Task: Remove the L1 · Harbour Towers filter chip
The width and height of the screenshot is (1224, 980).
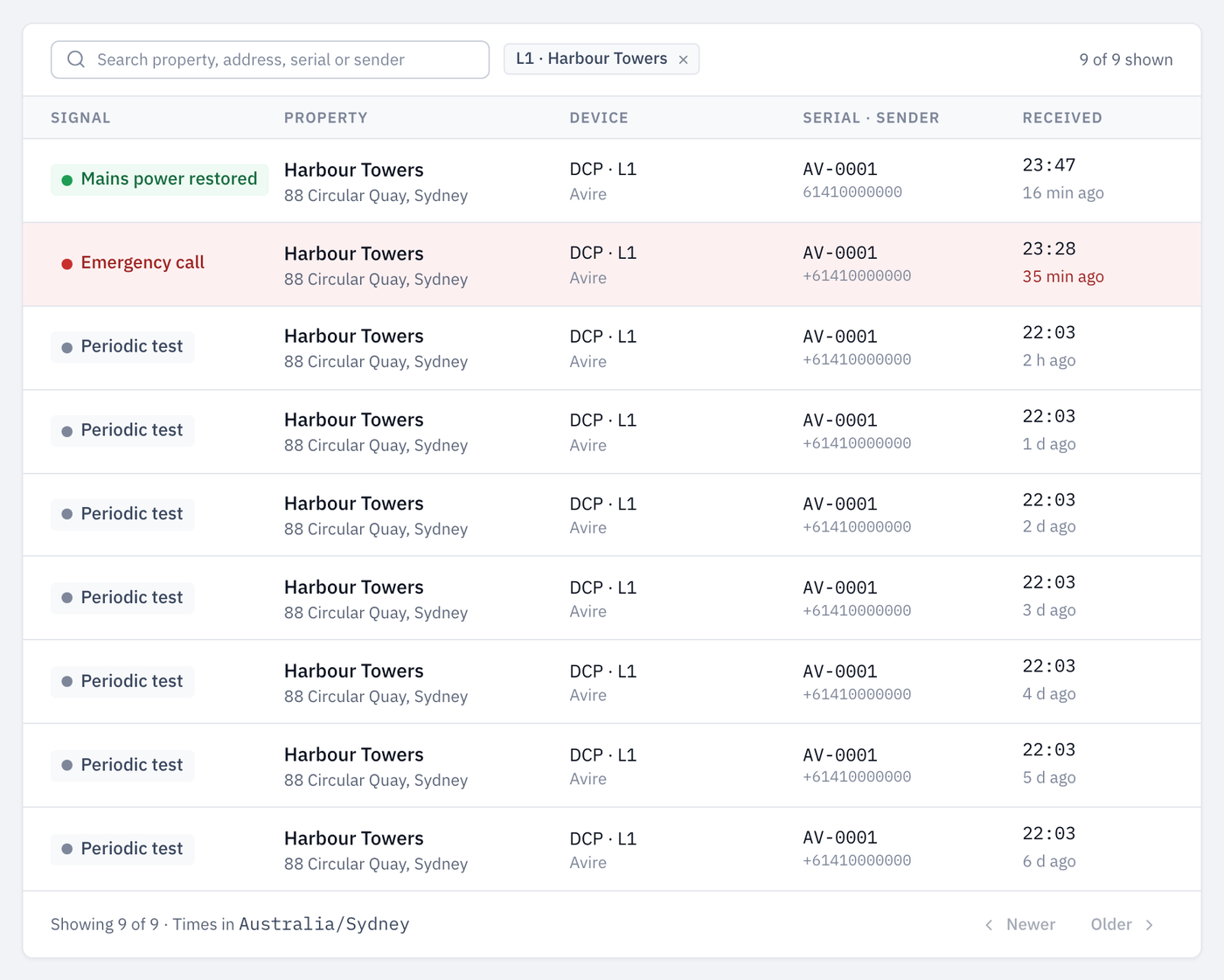Action: [684, 59]
